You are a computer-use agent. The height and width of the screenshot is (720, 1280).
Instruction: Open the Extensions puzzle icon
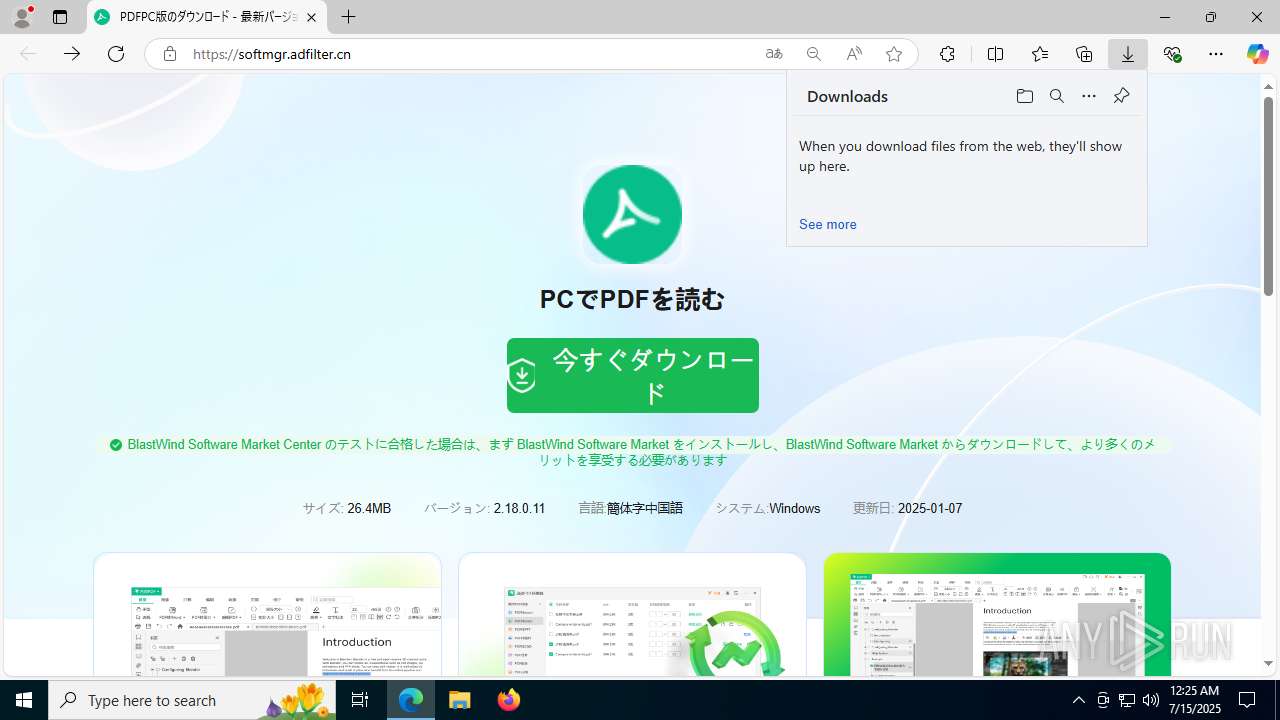tap(947, 54)
